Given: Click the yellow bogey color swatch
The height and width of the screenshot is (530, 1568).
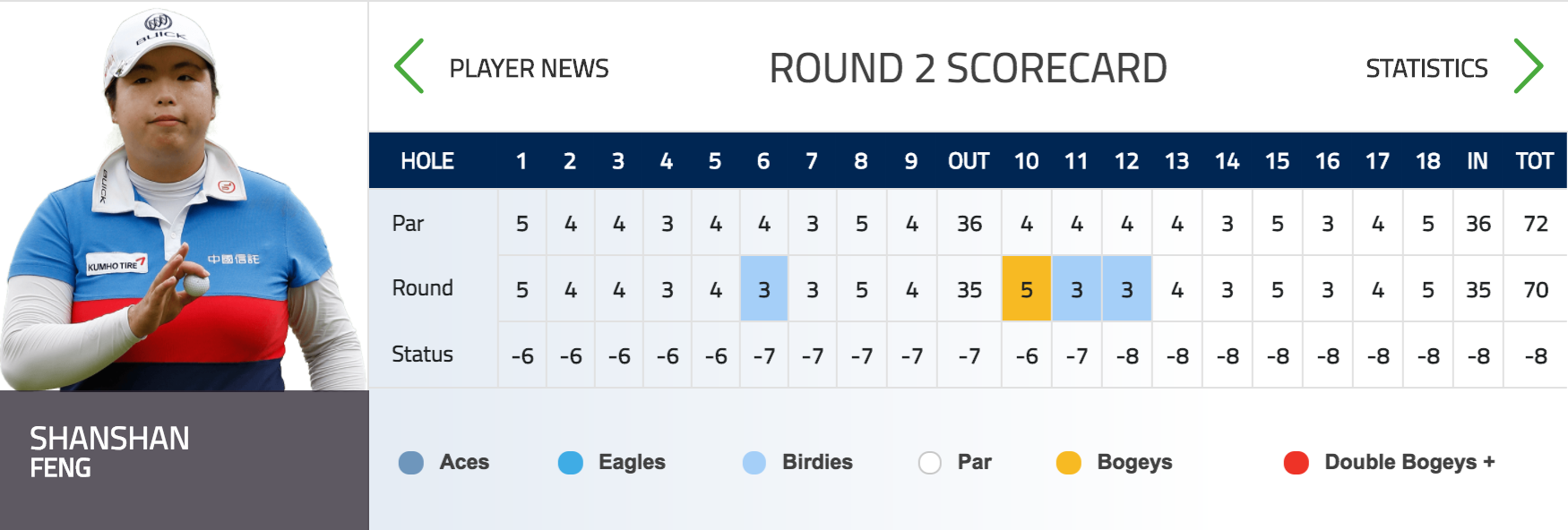Looking at the screenshot, I should click(1069, 463).
